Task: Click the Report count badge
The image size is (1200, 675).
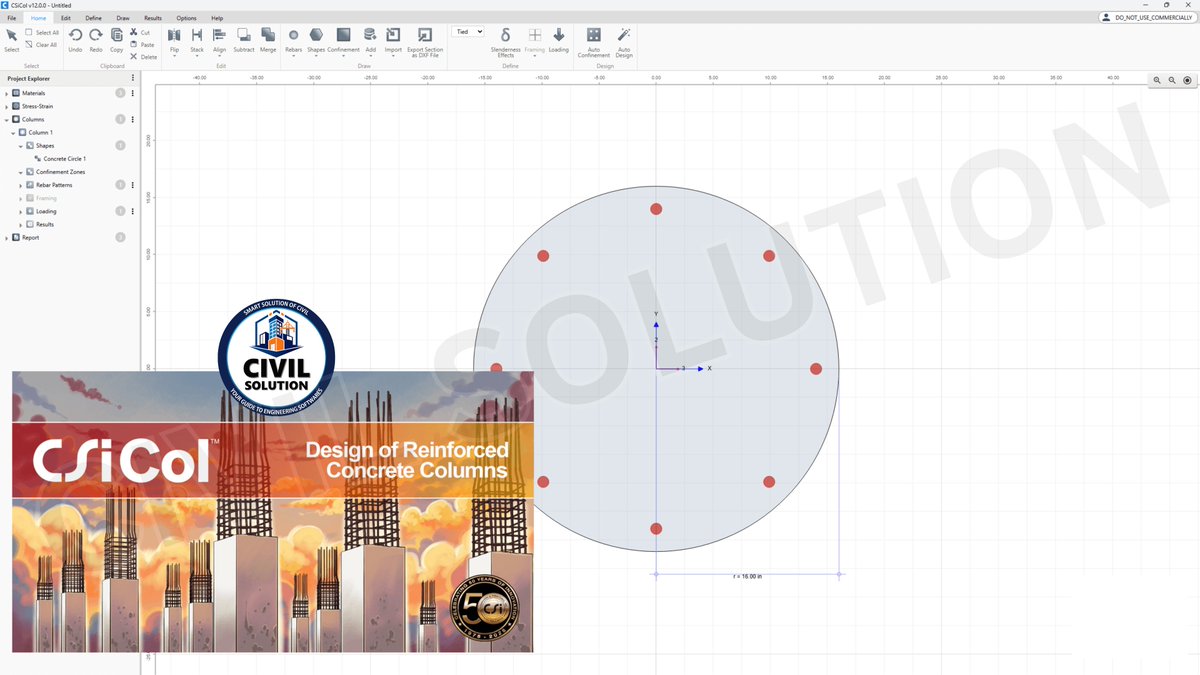Action: point(120,237)
